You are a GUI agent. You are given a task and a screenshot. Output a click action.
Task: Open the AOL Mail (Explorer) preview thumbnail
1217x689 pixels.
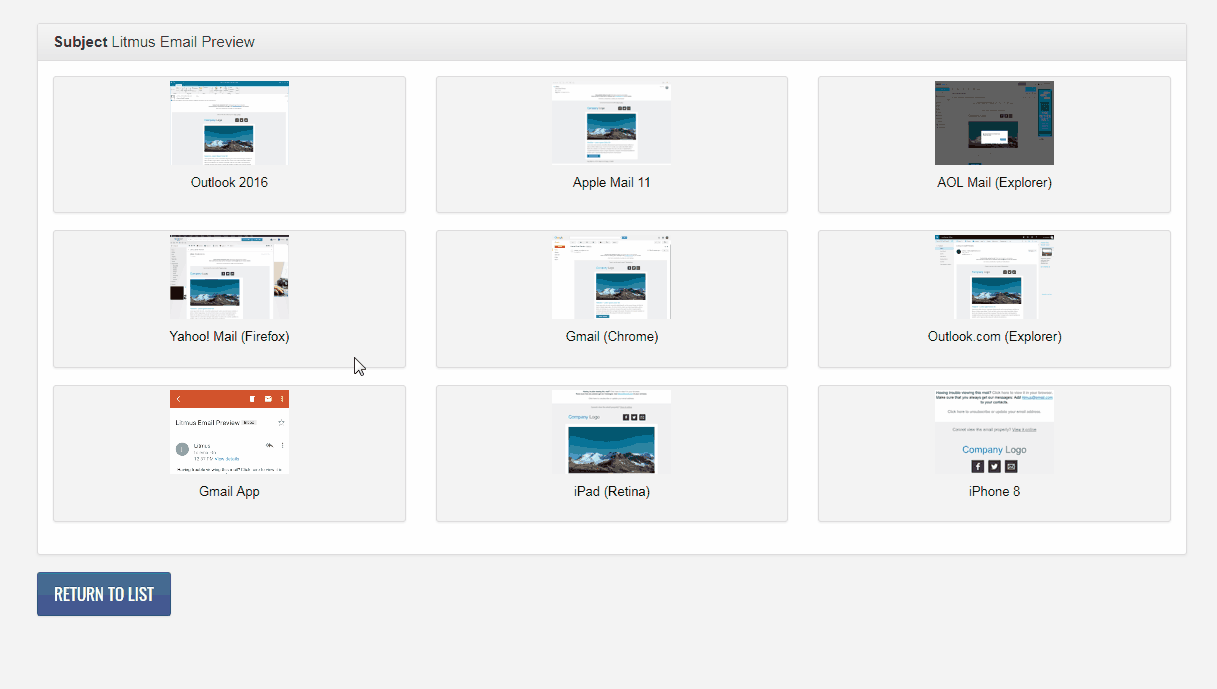pos(994,123)
